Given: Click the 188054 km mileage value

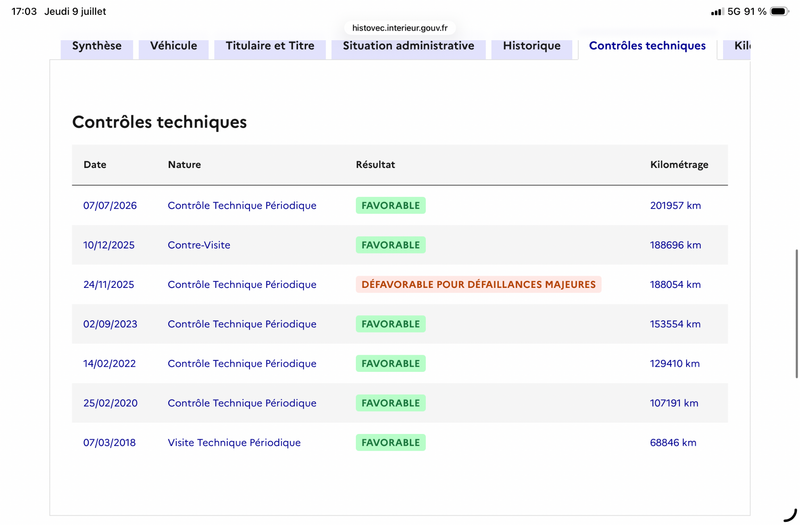Looking at the screenshot, I should pyautogui.click(x=676, y=285).
